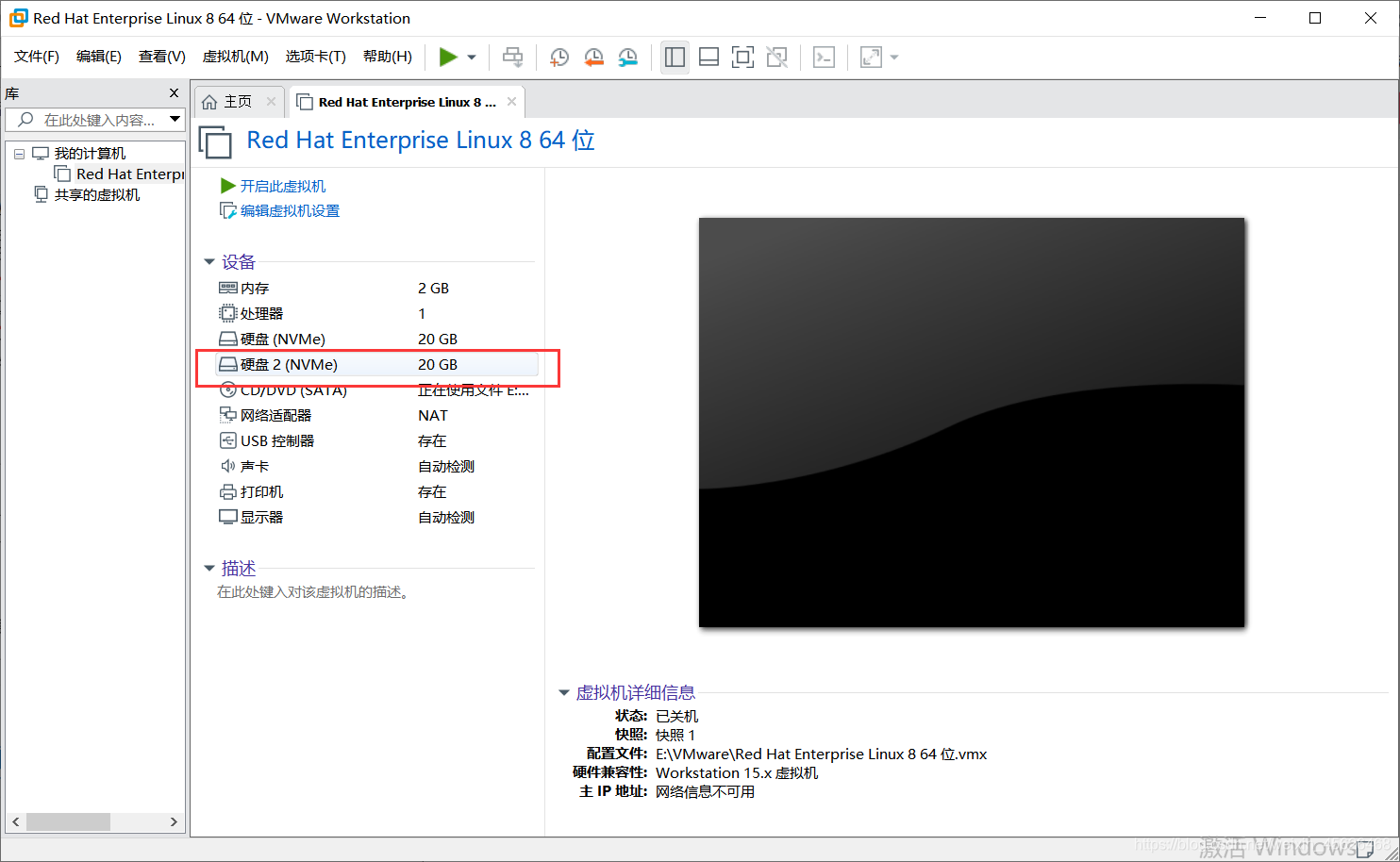1400x862 pixels.
Task: Open the 选项卡(T) menu
Action: [x=316, y=57]
